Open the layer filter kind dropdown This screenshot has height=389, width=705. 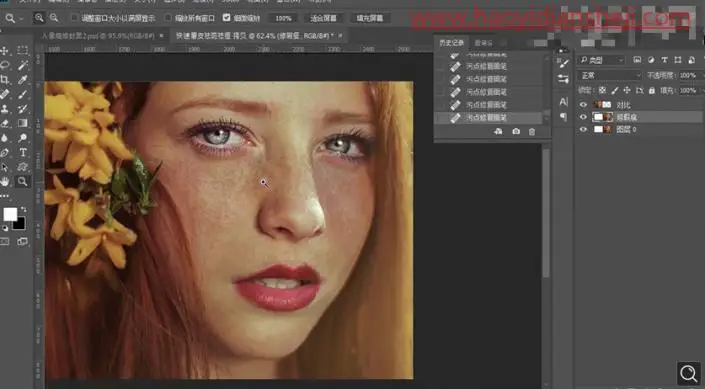point(602,60)
